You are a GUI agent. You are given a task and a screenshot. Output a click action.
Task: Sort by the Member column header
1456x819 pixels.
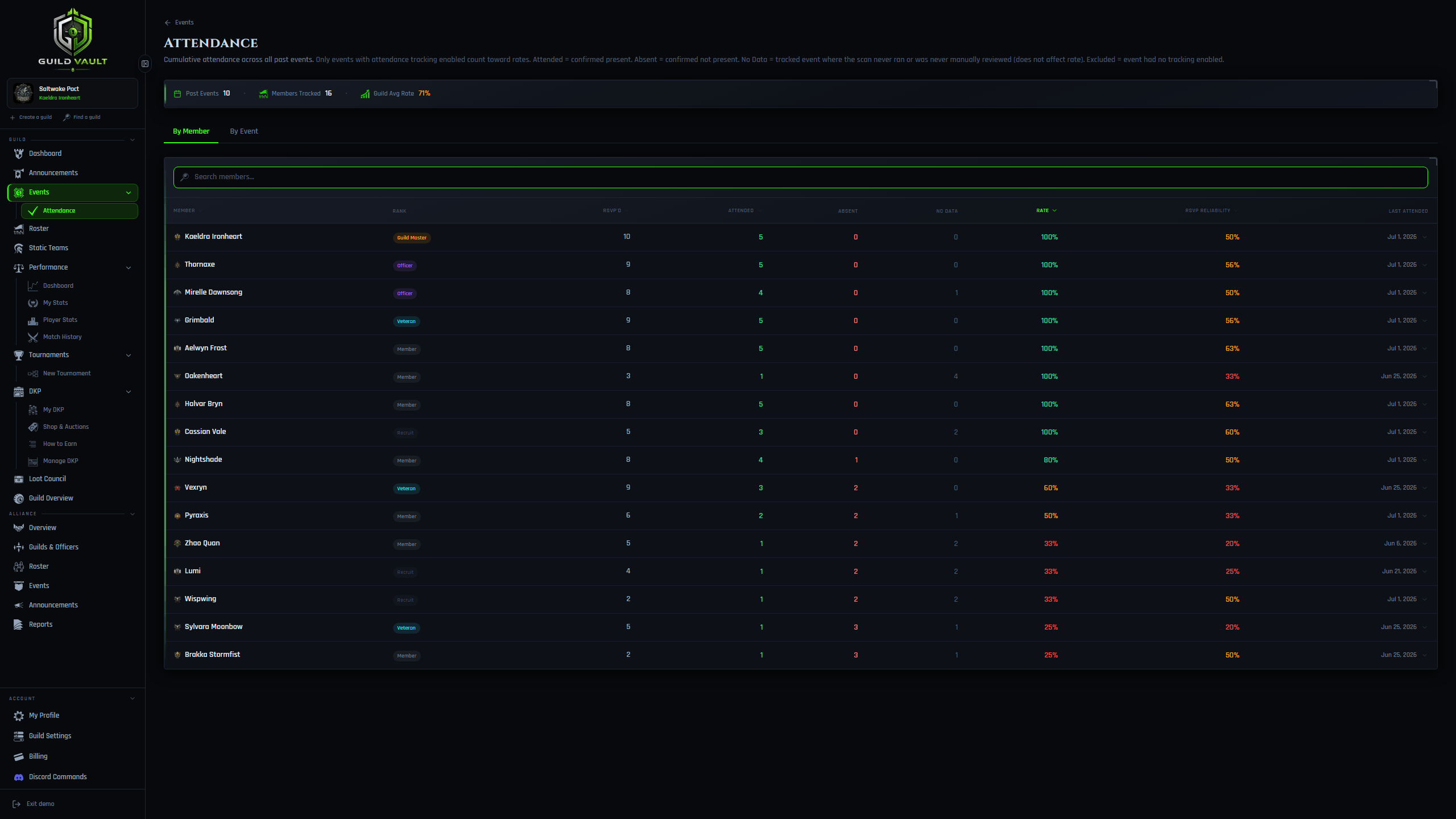pos(188,211)
